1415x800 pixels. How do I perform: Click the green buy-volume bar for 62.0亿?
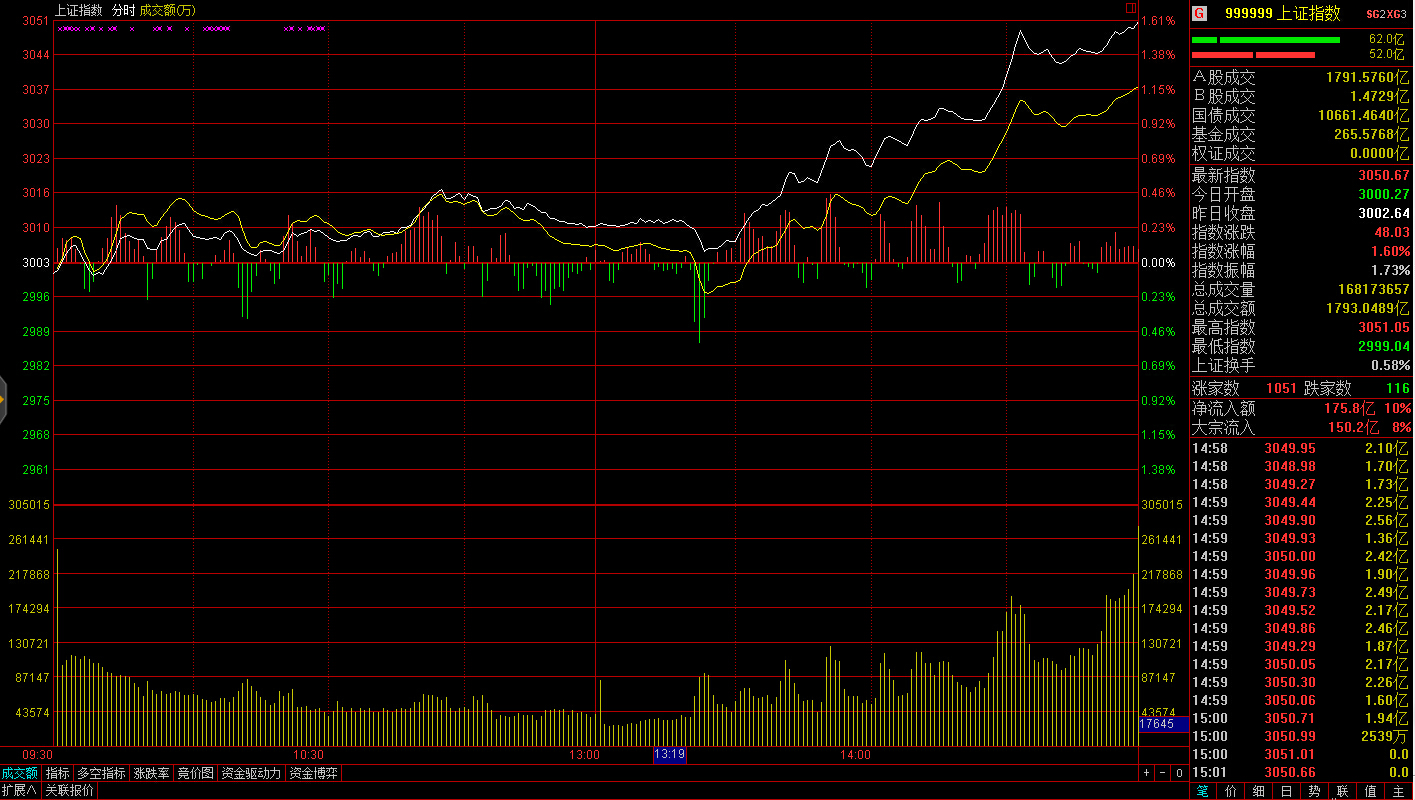coord(1279,40)
